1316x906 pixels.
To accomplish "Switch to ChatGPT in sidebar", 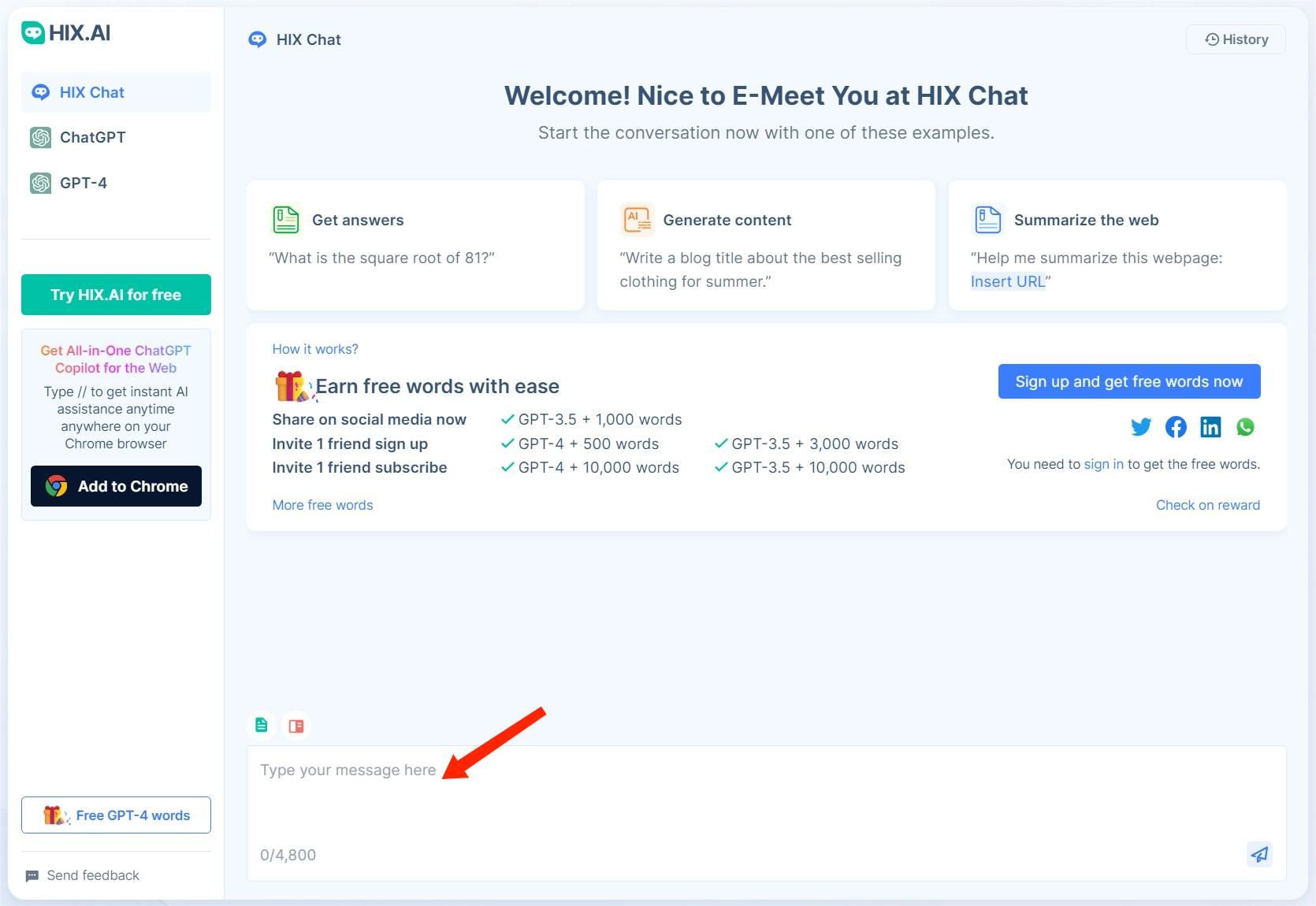I will pyautogui.click(x=116, y=137).
